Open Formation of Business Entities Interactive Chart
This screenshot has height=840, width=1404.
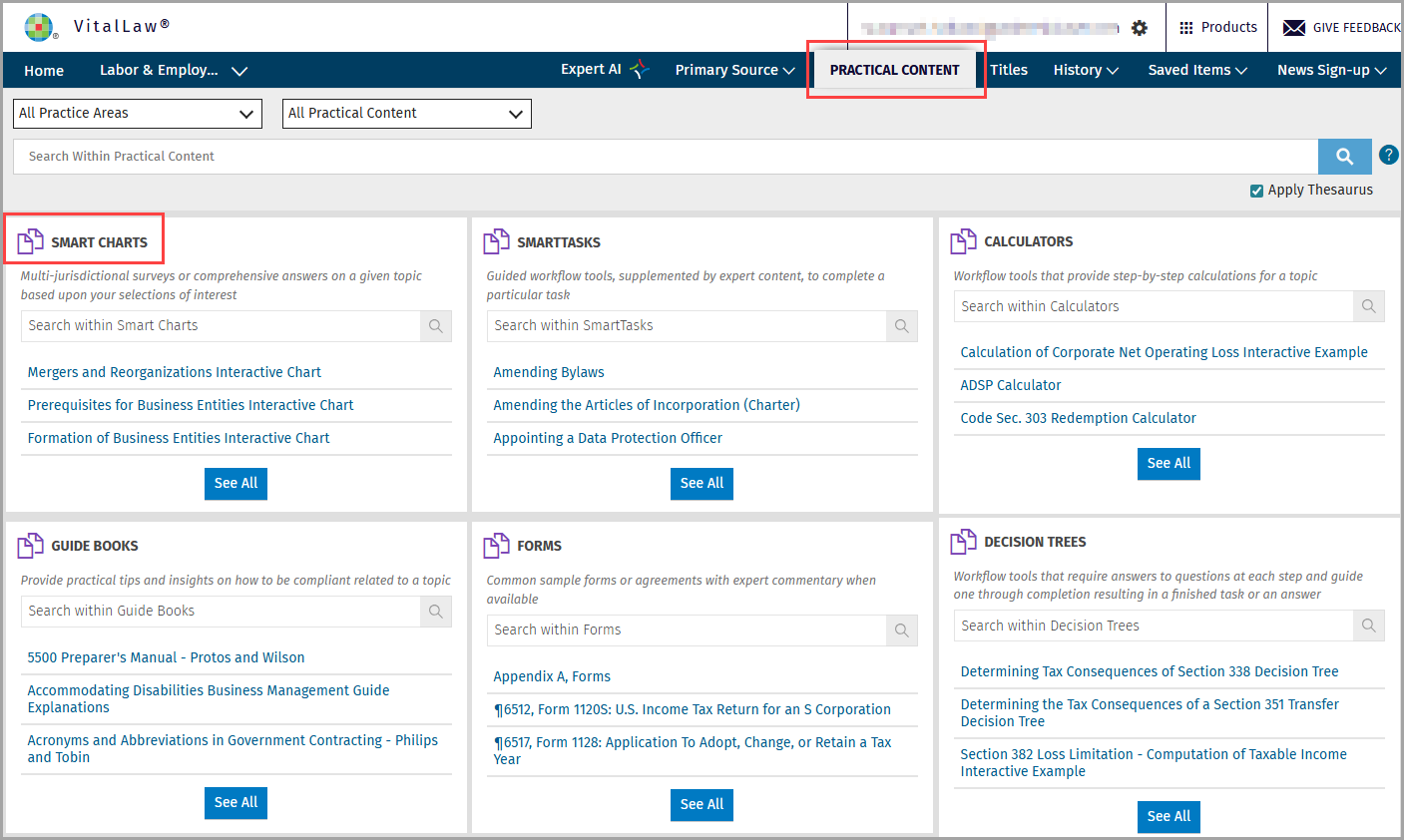(179, 439)
